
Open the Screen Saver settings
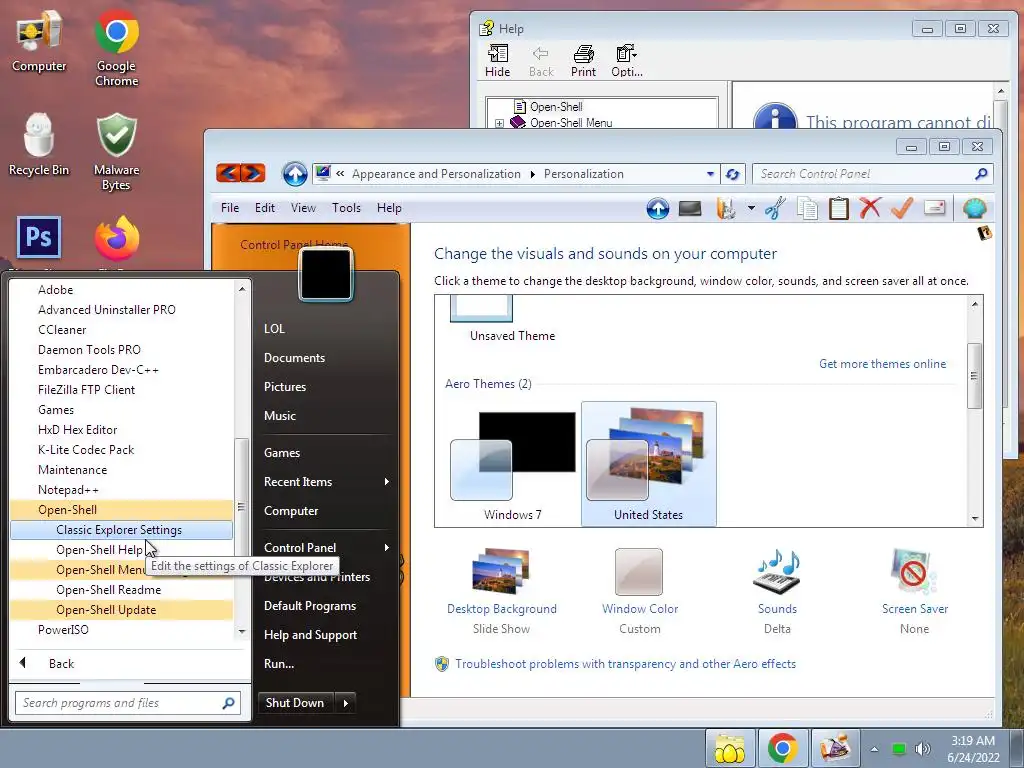click(x=914, y=592)
